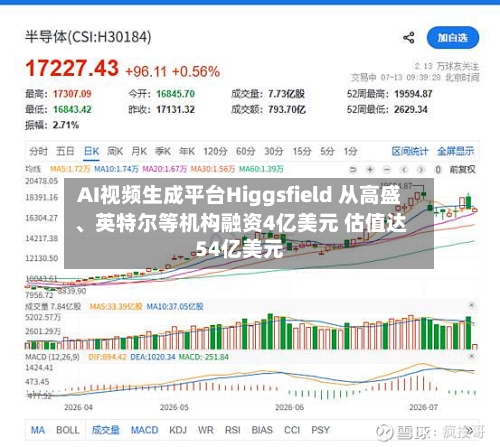500x447 pixels.
Task: Toggle the MACD indicator
Action: click(145, 430)
